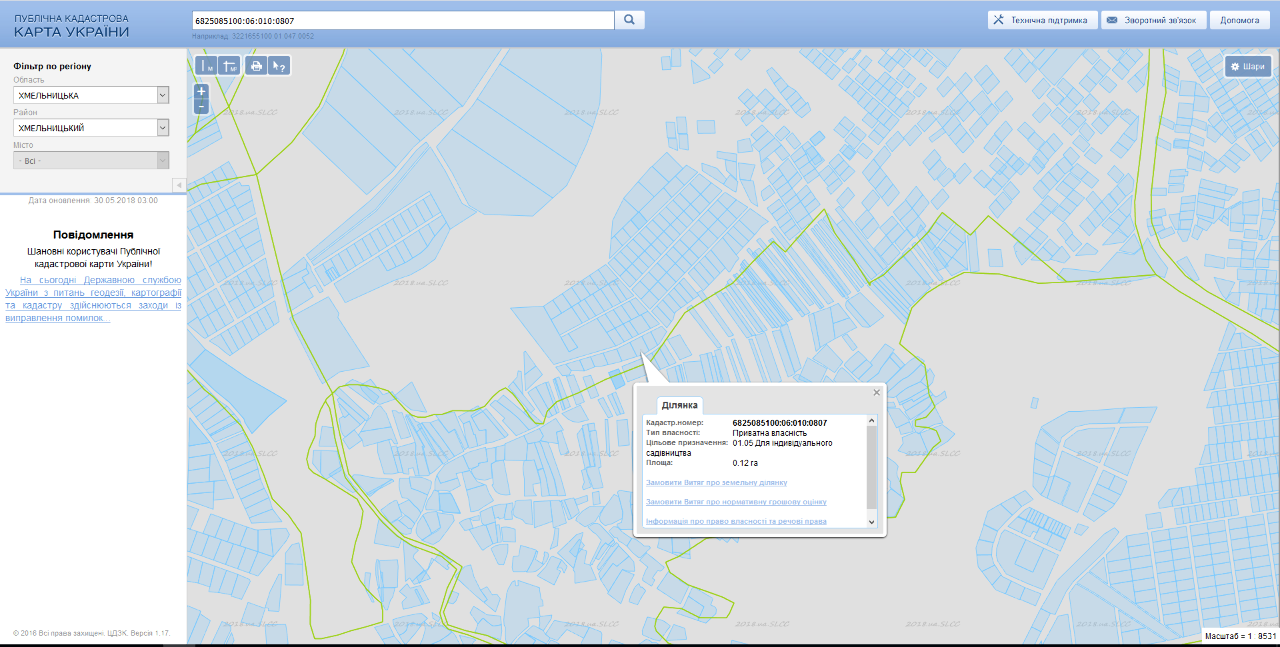Open Технічна підтримка
The height and width of the screenshot is (647, 1280).
[1041, 20]
